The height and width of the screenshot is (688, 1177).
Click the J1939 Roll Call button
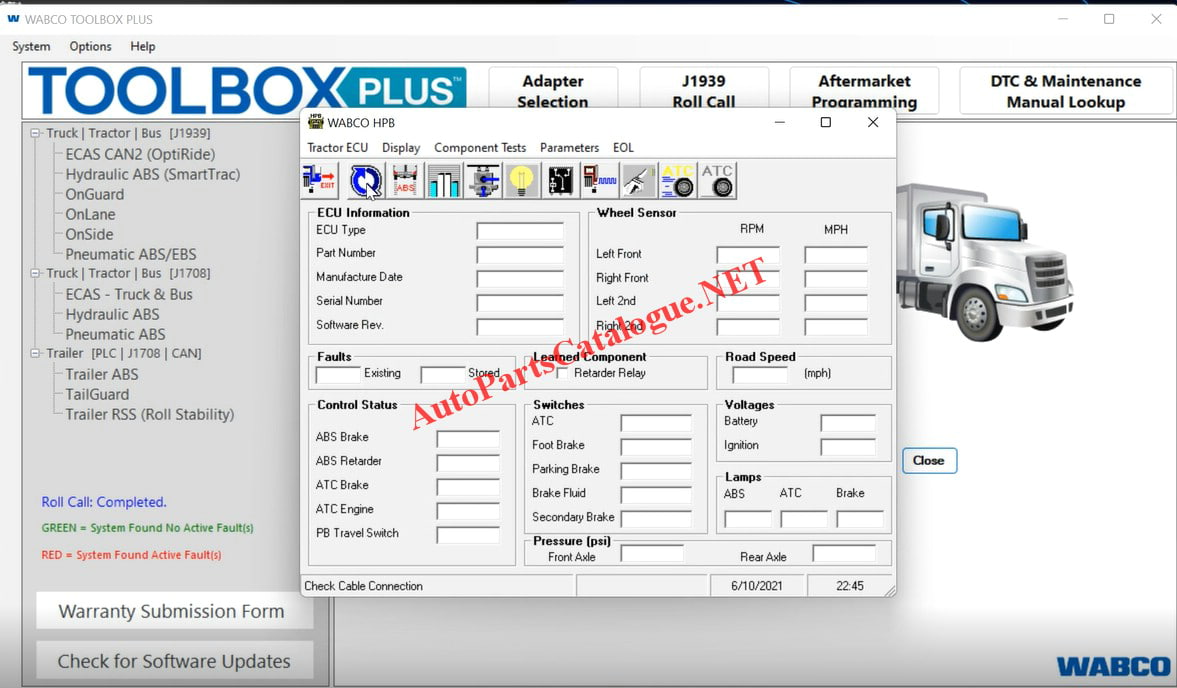(703, 91)
